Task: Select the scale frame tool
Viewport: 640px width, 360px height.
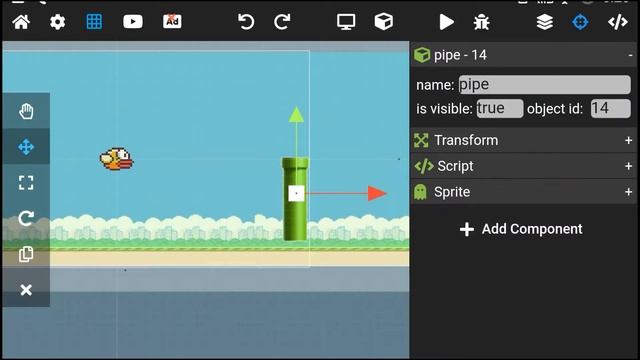Action: pyautogui.click(x=26, y=182)
